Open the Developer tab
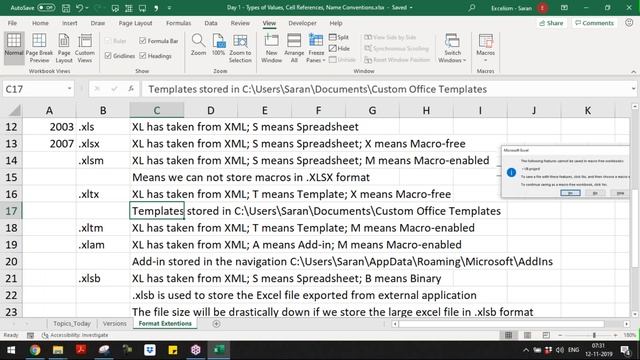640x360 pixels. (x=302, y=23)
